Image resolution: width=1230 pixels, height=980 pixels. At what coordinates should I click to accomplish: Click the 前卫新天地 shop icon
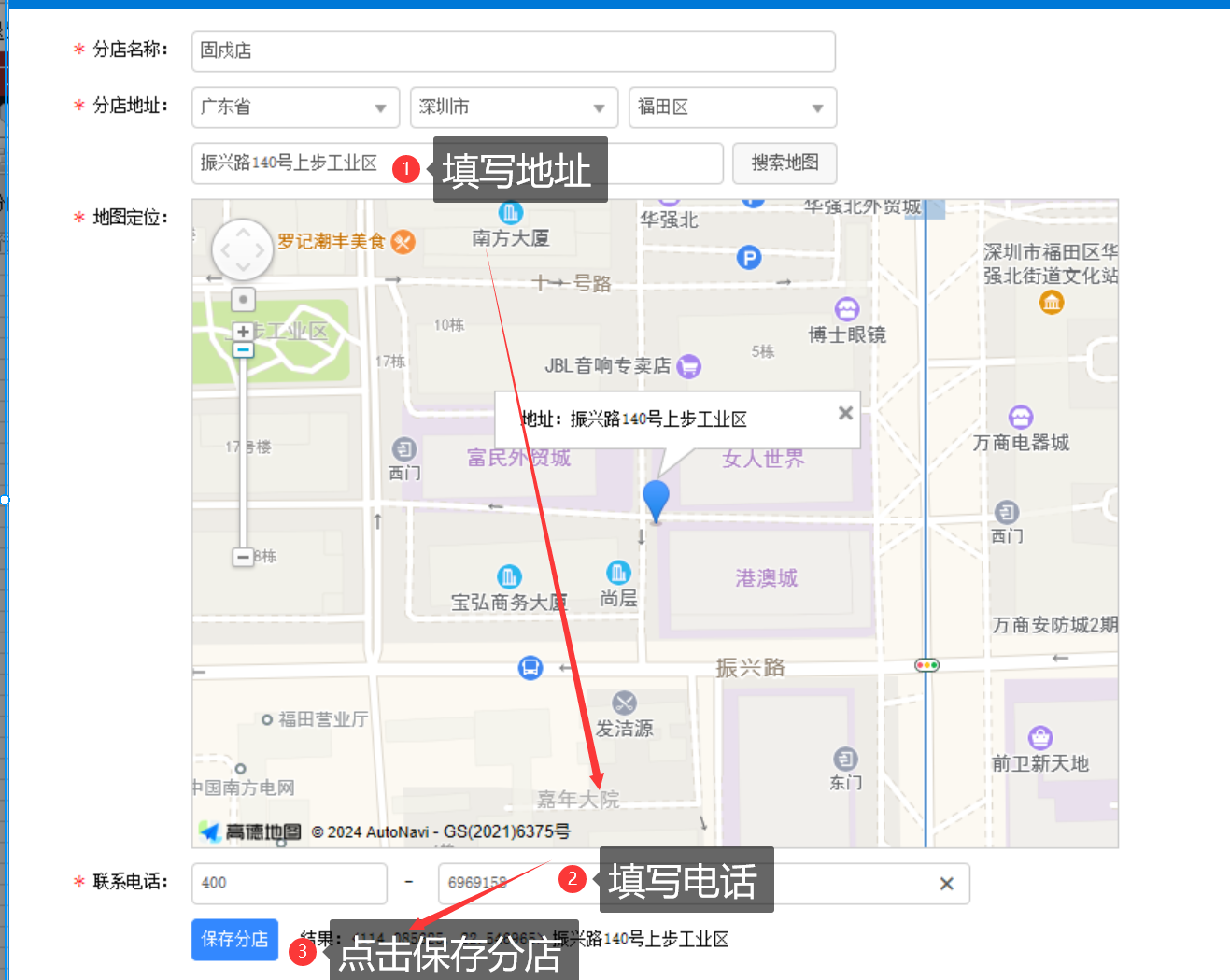coord(1040,738)
